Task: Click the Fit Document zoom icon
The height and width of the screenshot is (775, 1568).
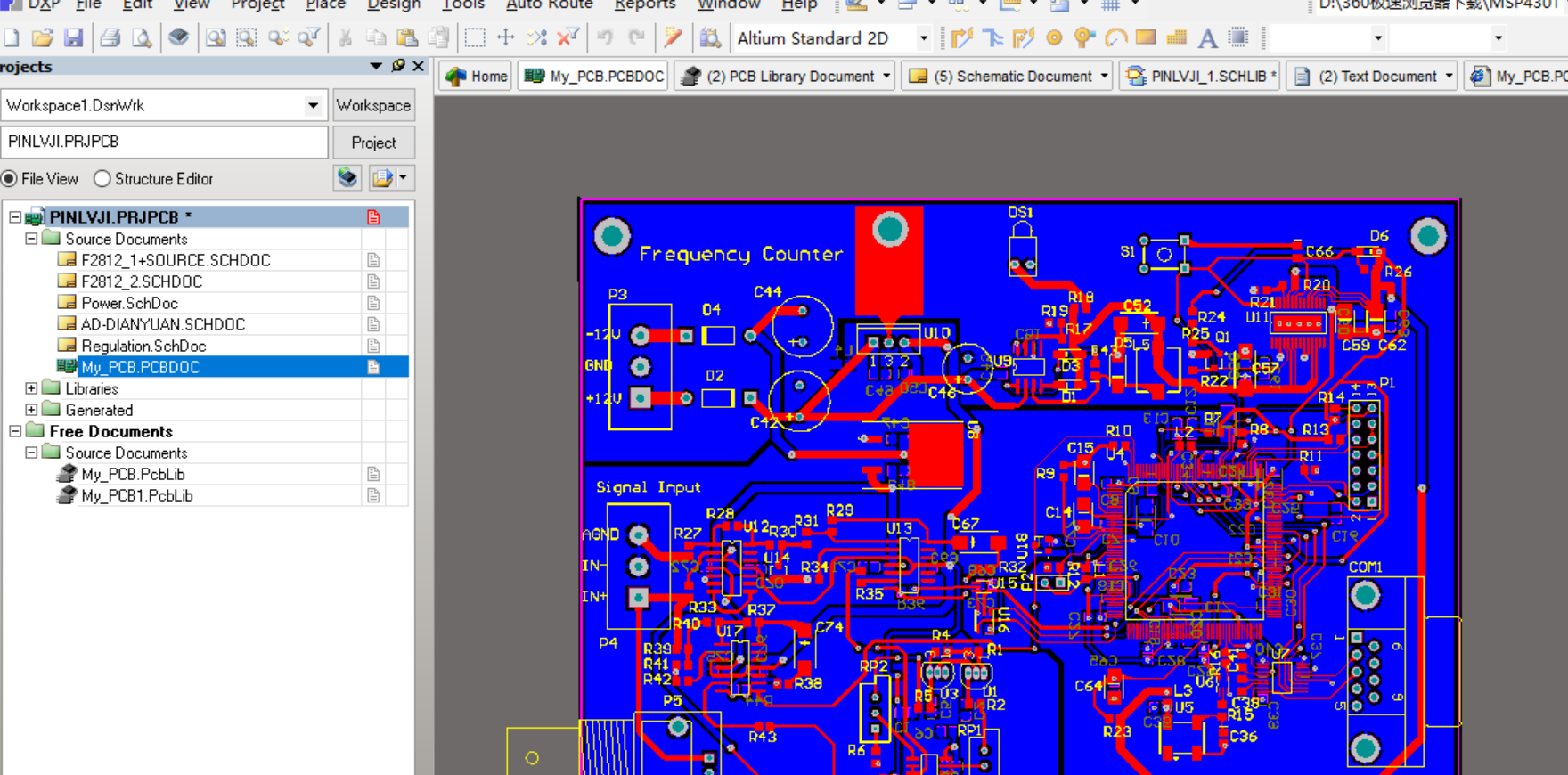Action: point(216,38)
